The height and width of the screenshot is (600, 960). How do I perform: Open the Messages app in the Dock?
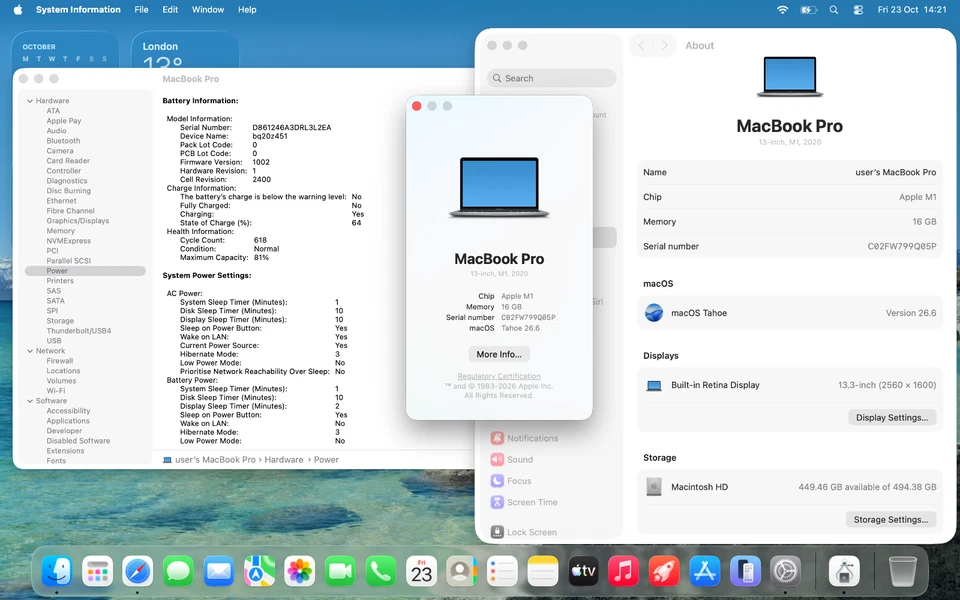coord(178,572)
